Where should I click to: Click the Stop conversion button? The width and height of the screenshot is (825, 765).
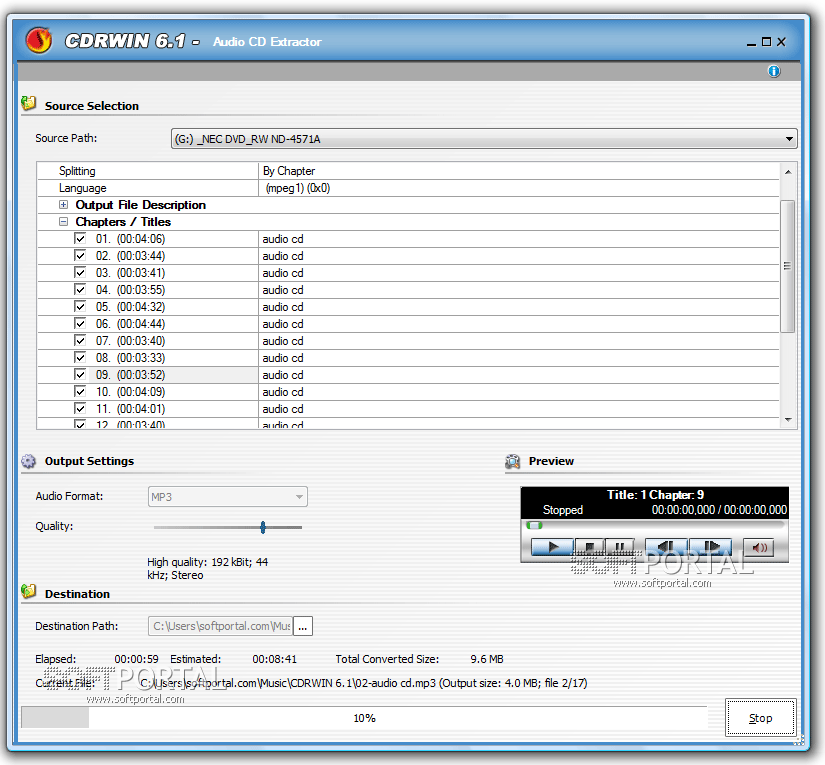pos(760,718)
